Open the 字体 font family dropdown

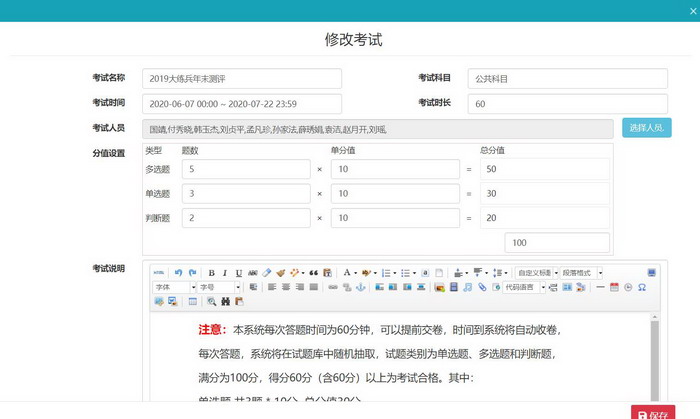[x=174, y=287]
